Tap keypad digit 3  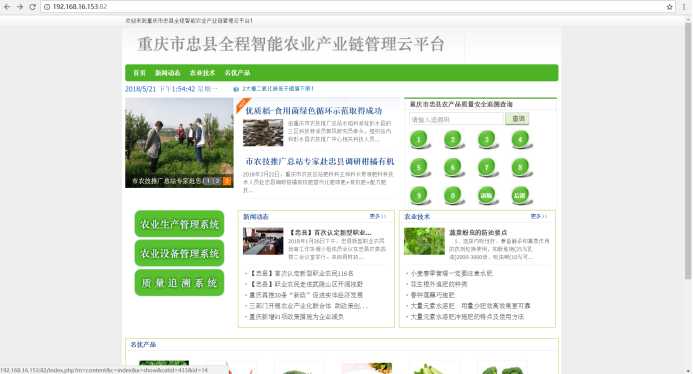click(487, 140)
